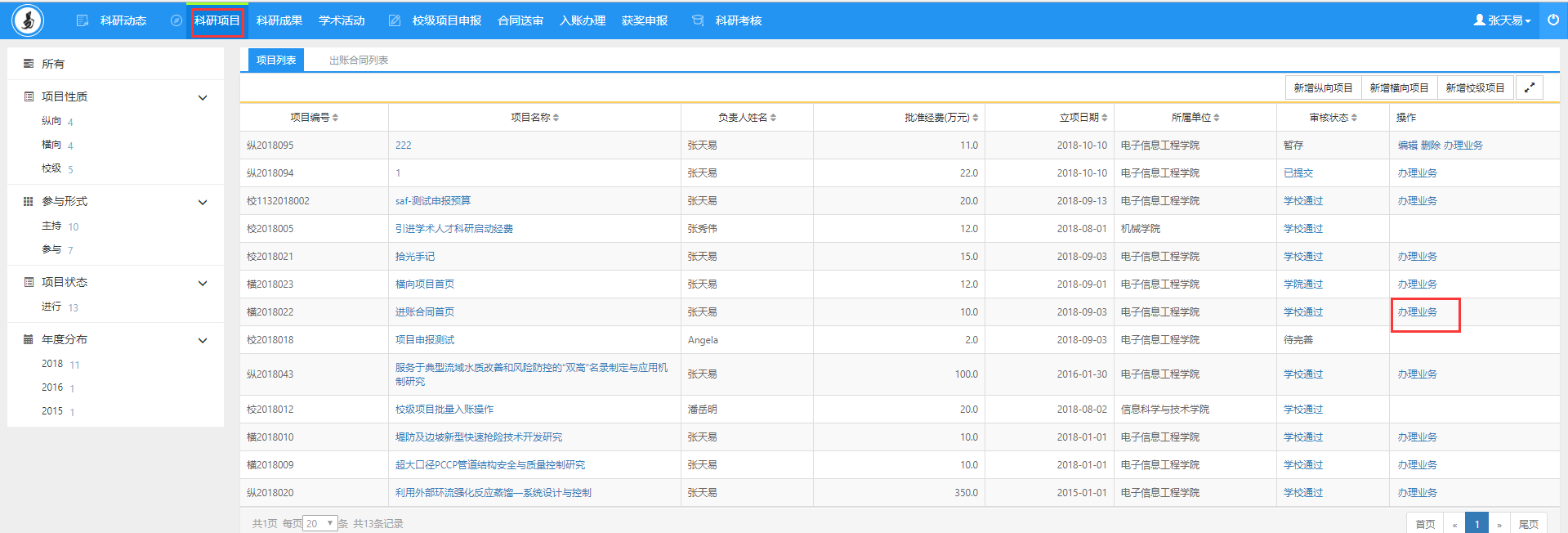
Task: Open the 科研成果 menu item
Action: pos(279,20)
